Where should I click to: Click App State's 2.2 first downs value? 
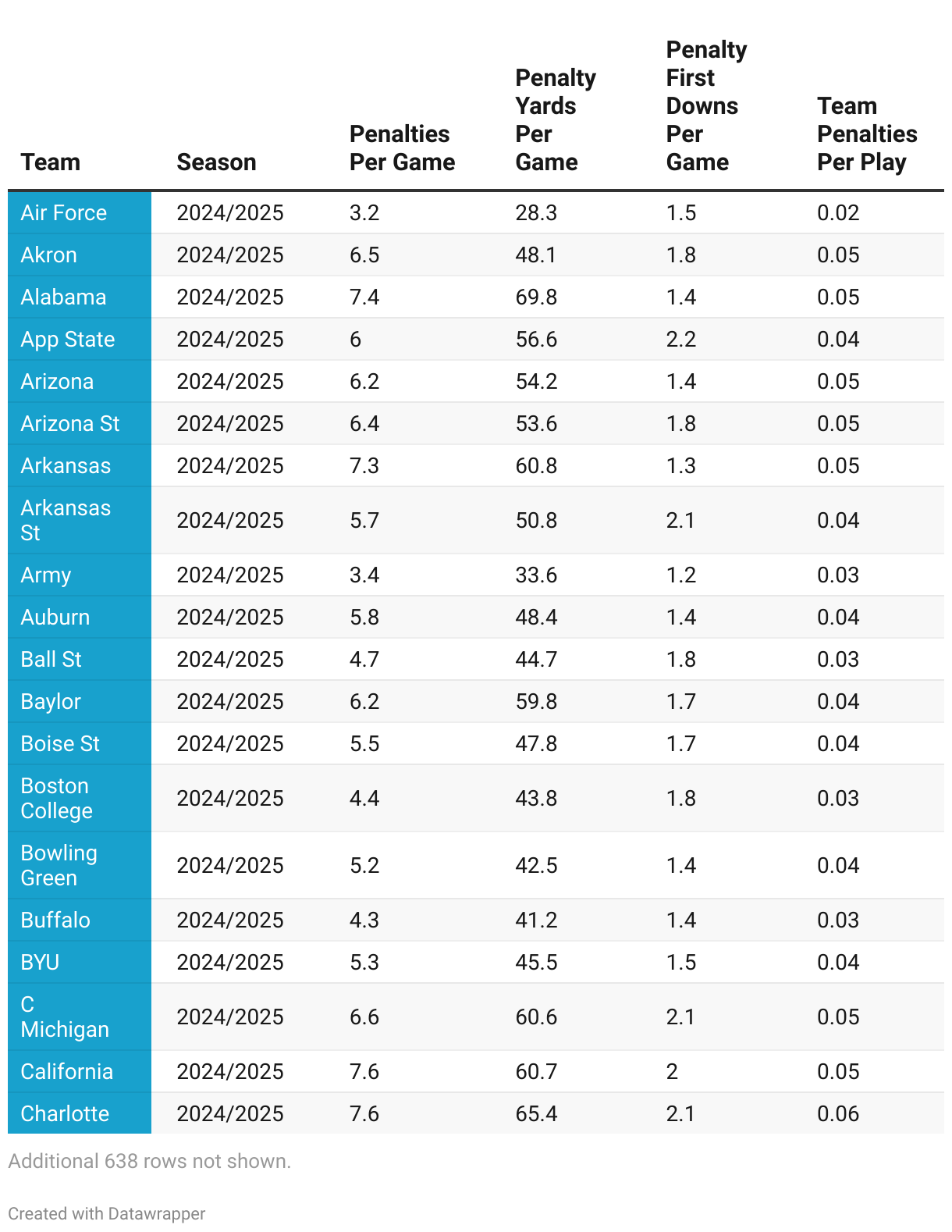pos(681,340)
